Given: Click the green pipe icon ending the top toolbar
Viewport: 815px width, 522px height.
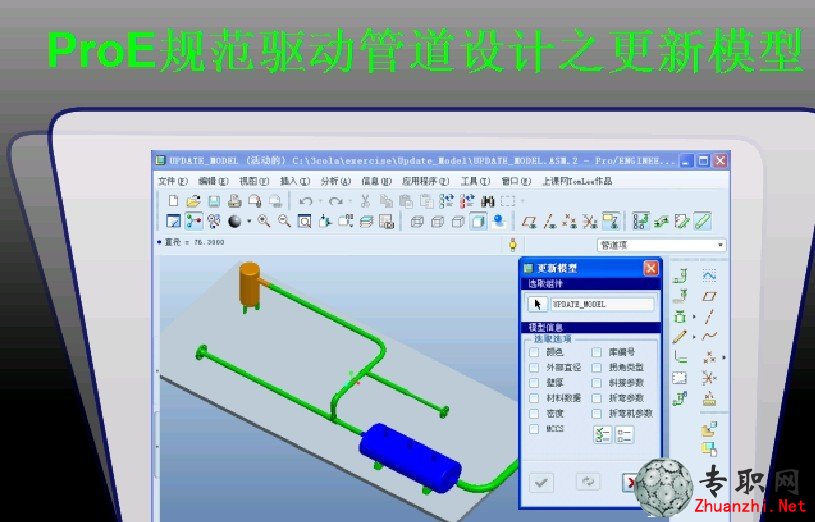Looking at the screenshot, I should (702, 221).
